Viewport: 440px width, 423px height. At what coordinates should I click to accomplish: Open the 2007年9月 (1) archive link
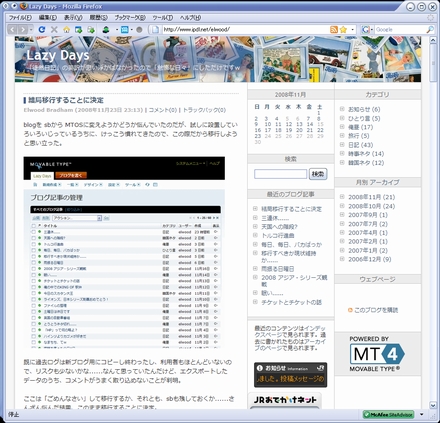point(368,215)
